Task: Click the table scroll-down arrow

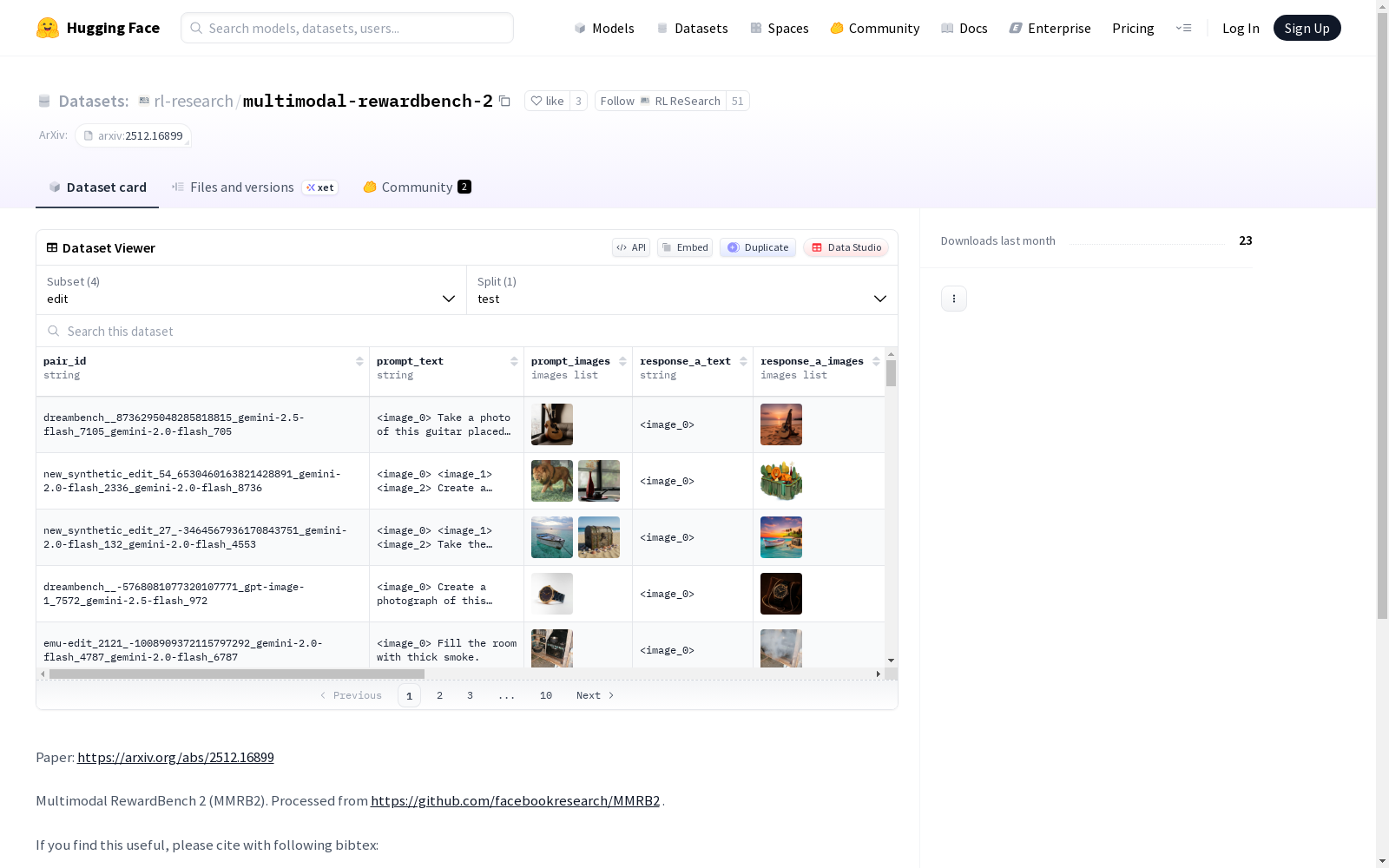Action: [891, 661]
